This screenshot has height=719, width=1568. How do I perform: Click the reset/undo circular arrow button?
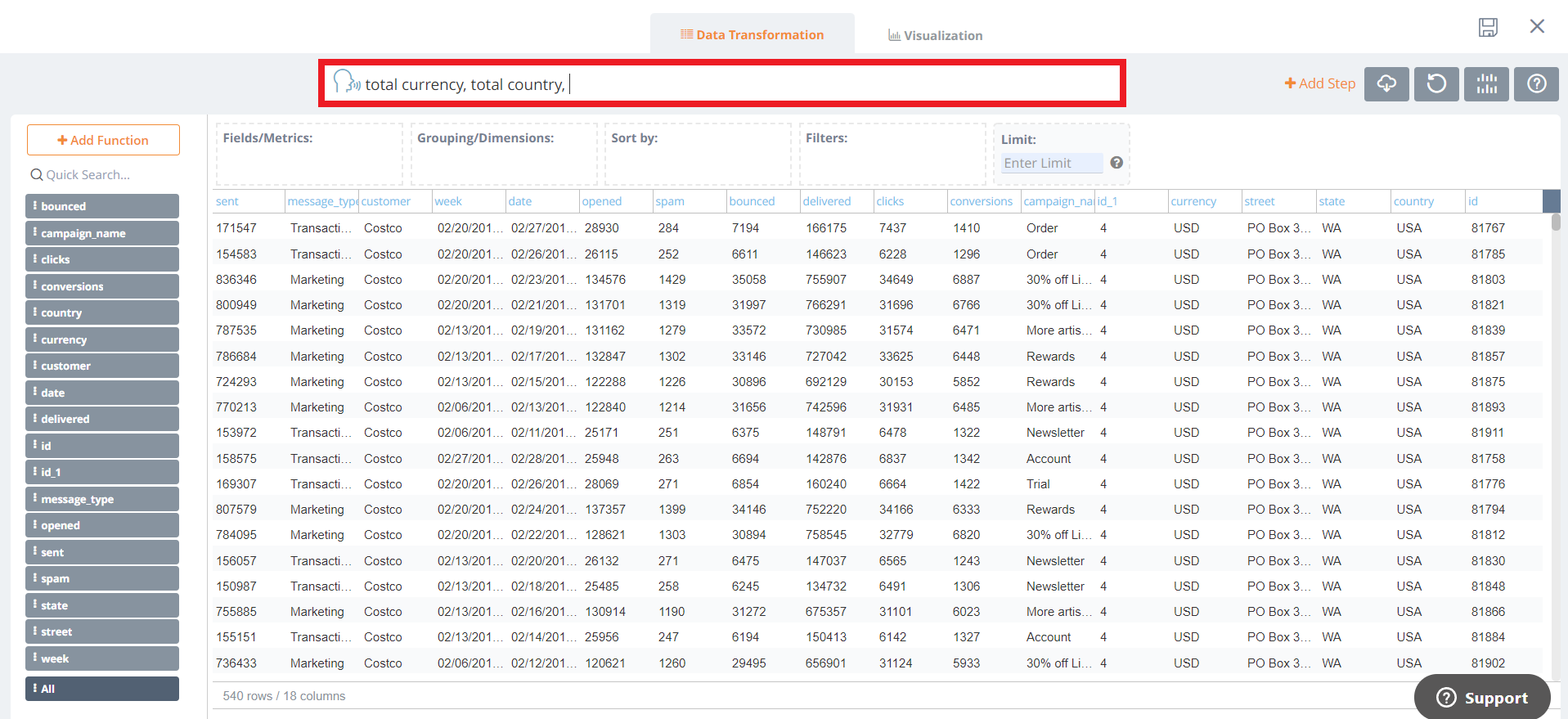click(1436, 83)
